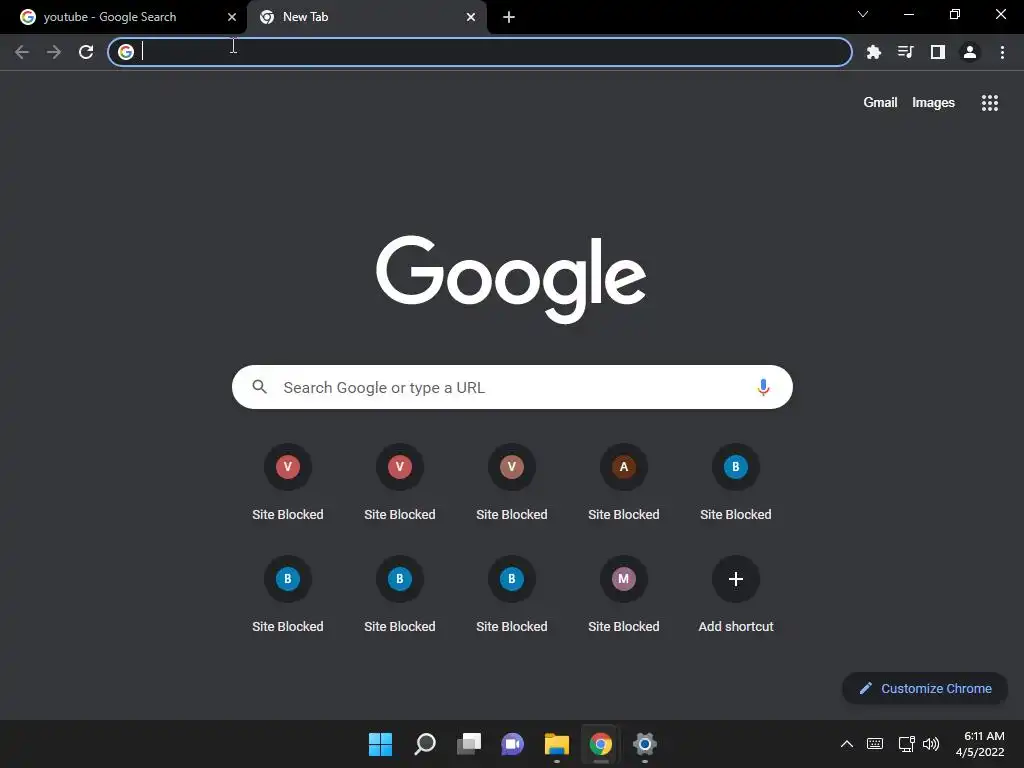Screen dimensions: 1024x768
Task: Click inside the address bar
Action: pyautogui.click(x=480, y=52)
